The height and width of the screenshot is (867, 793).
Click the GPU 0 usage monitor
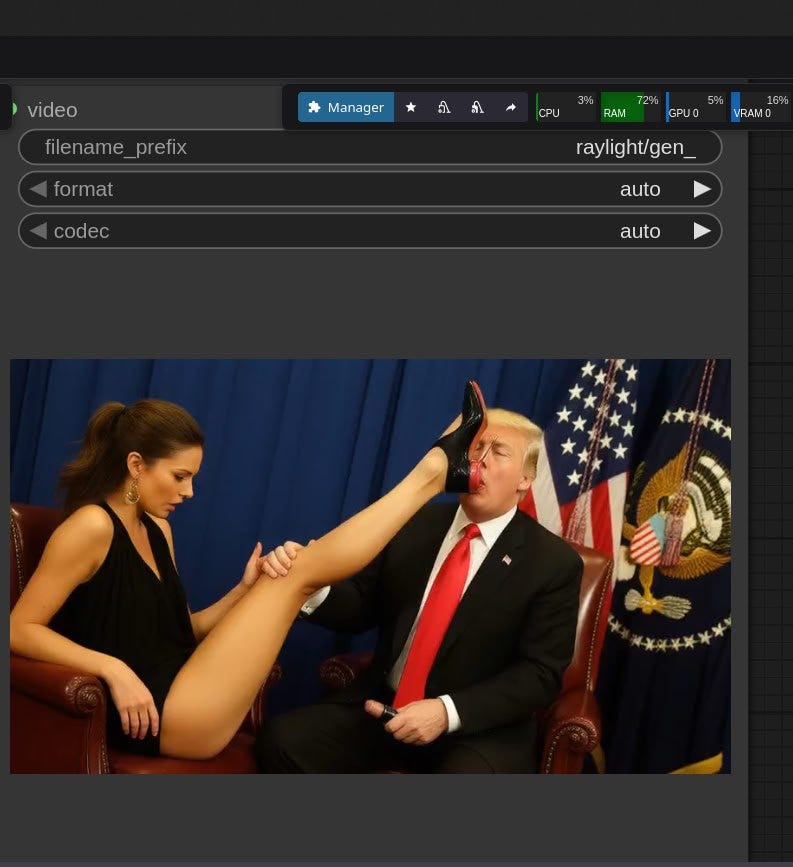[696, 107]
